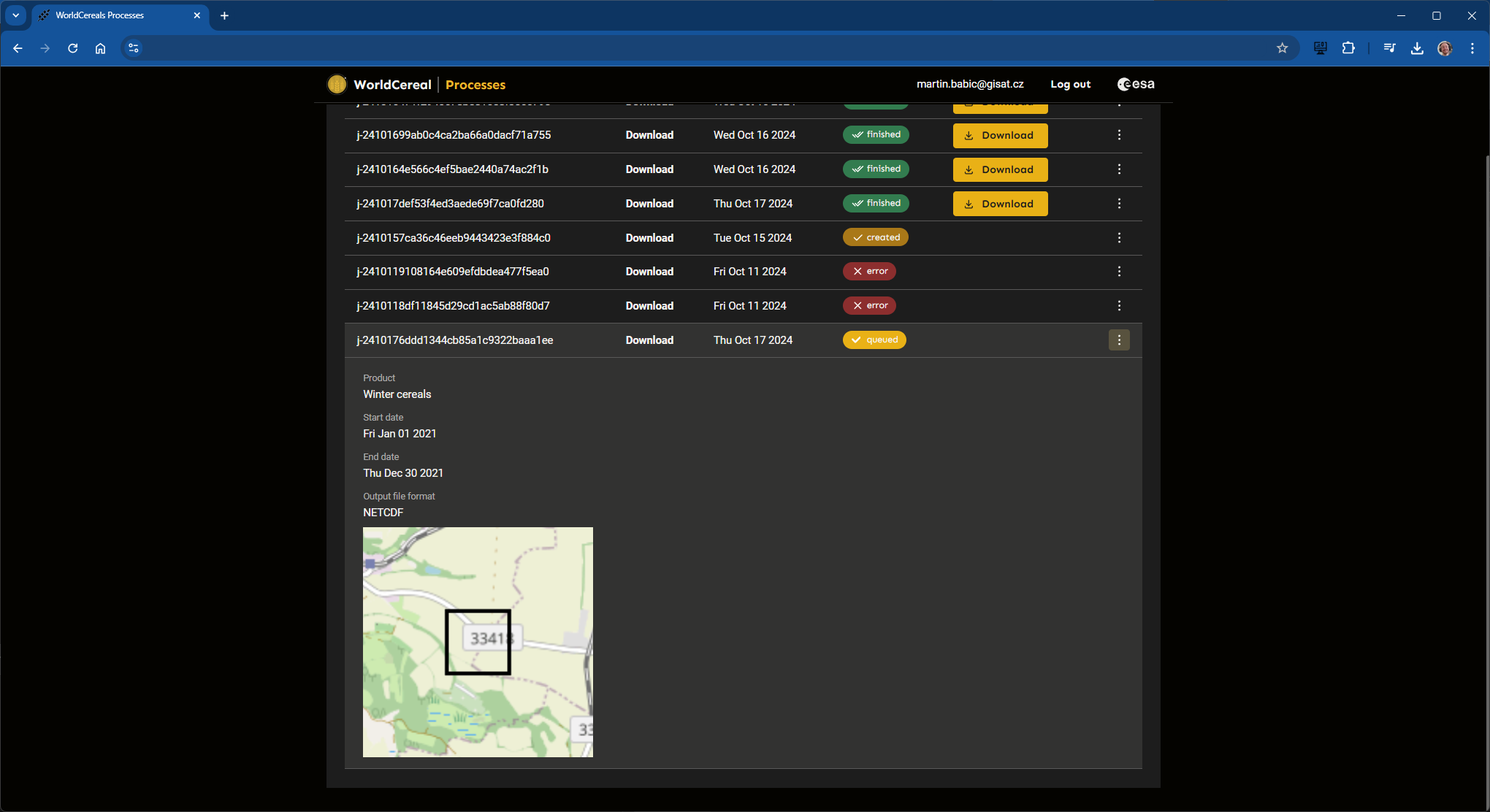The height and width of the screenshot is (812, 1490).
Task: Select job ID j-241017def53f4ed3aede69f7ca0fd280
Action: click(450, 204)
